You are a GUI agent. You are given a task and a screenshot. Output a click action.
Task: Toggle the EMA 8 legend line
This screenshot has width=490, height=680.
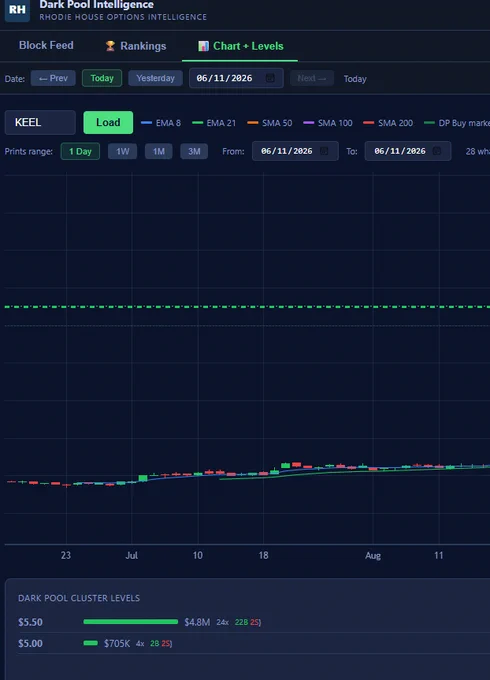tap(161, 123)
